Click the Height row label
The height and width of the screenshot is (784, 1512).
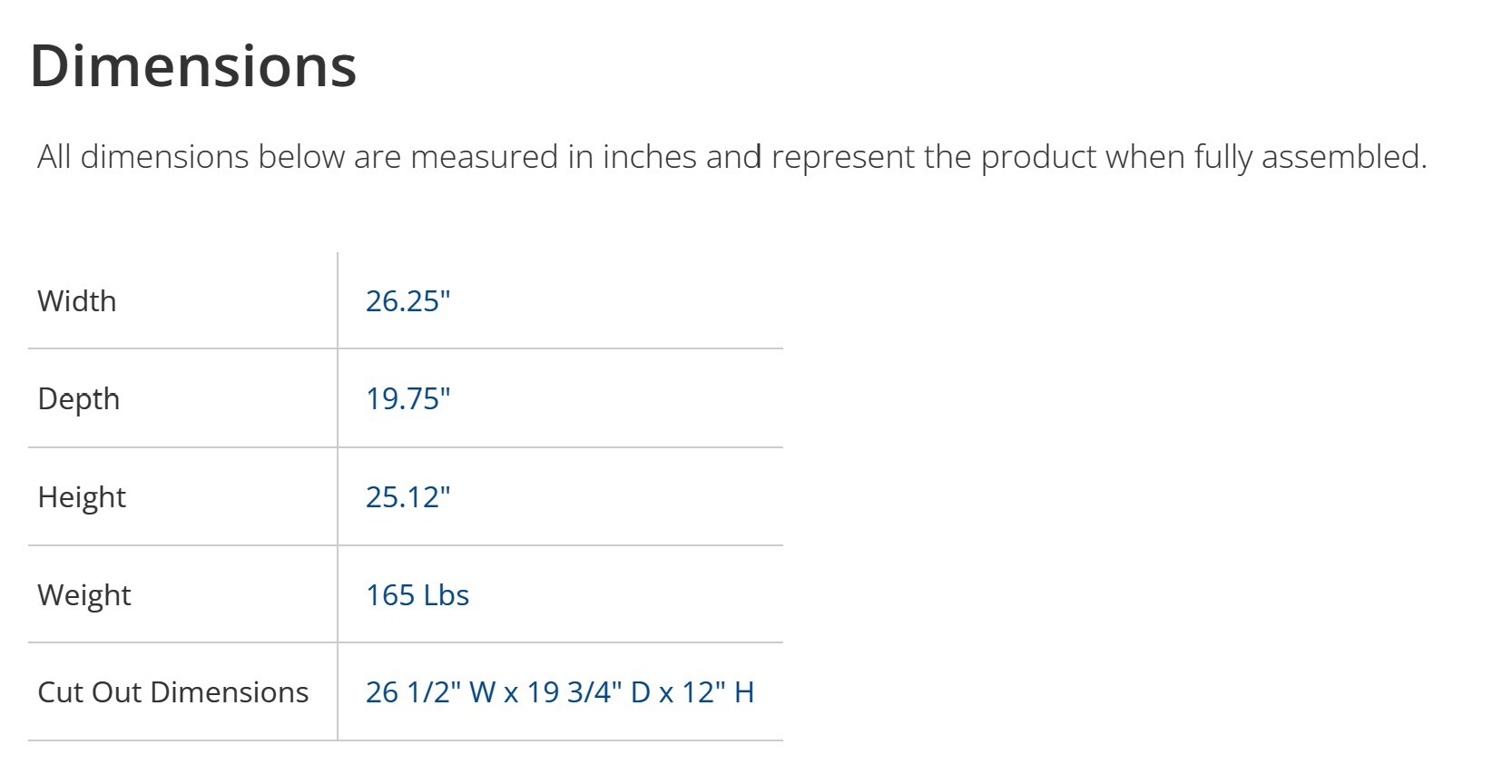(82, 497)
